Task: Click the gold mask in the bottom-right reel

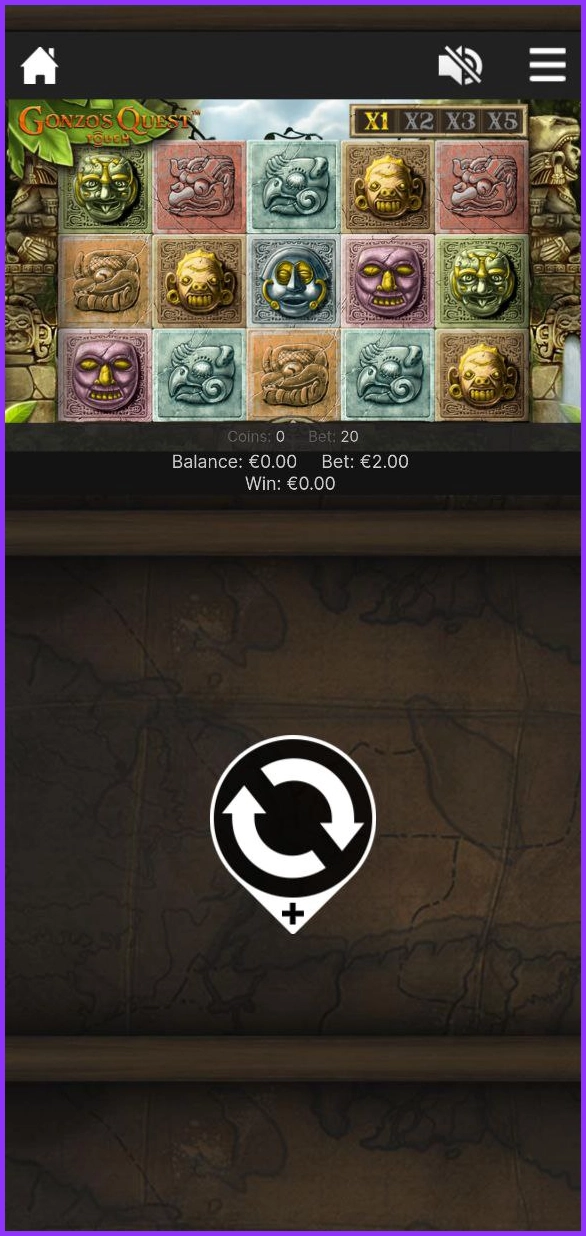Action: 482,376
